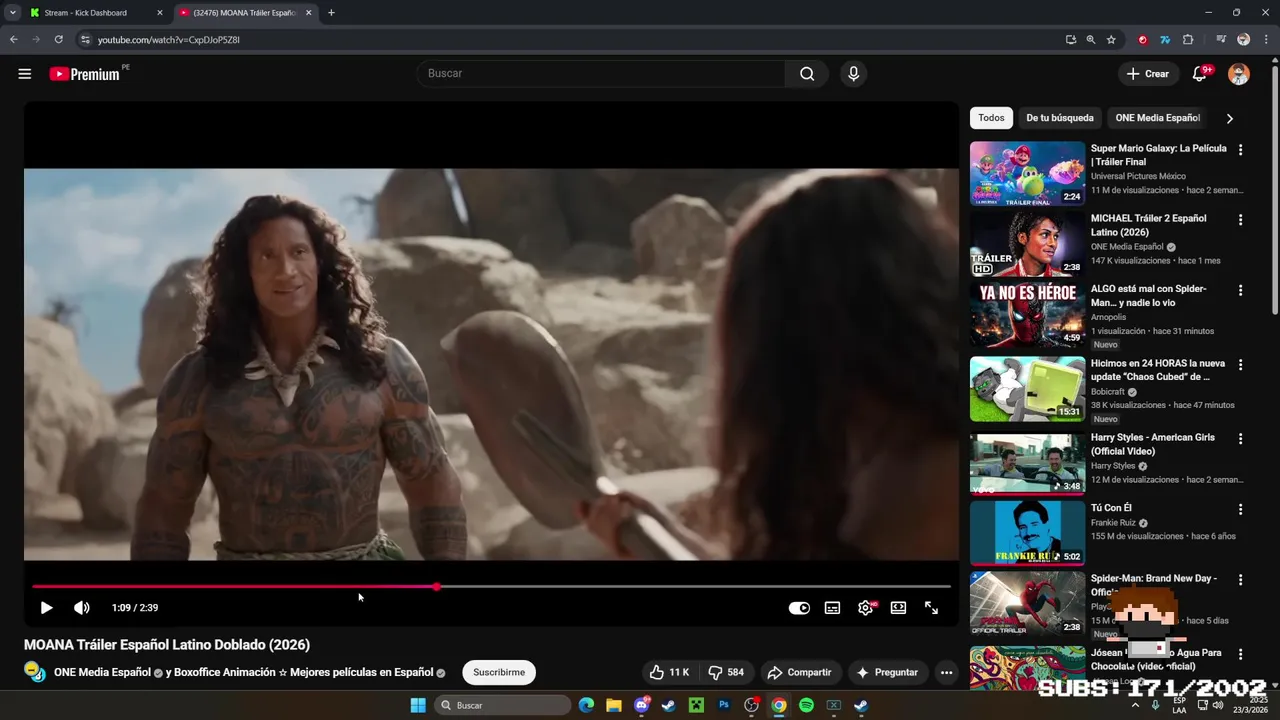Image resolution: width=1280 pixels, height=720 pixels.
Task: Click the taskbar Buscar search box
Action: (504, 705)
